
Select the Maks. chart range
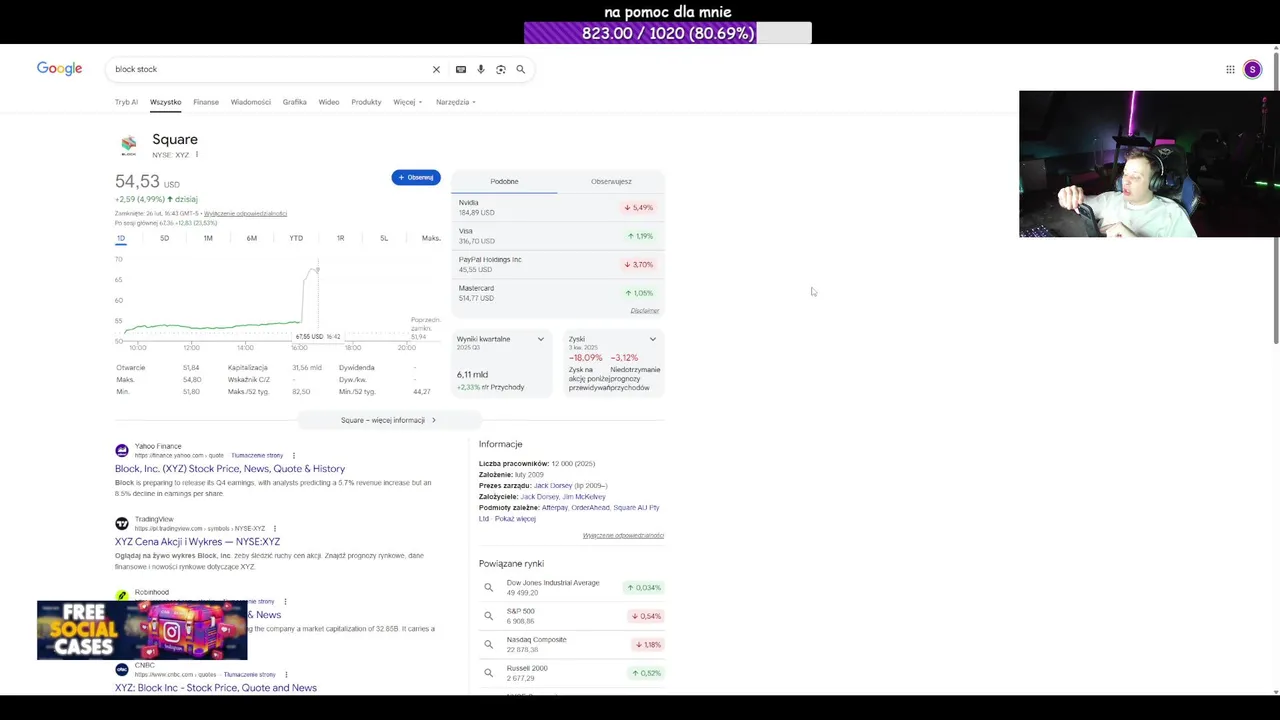pos(431,238)
